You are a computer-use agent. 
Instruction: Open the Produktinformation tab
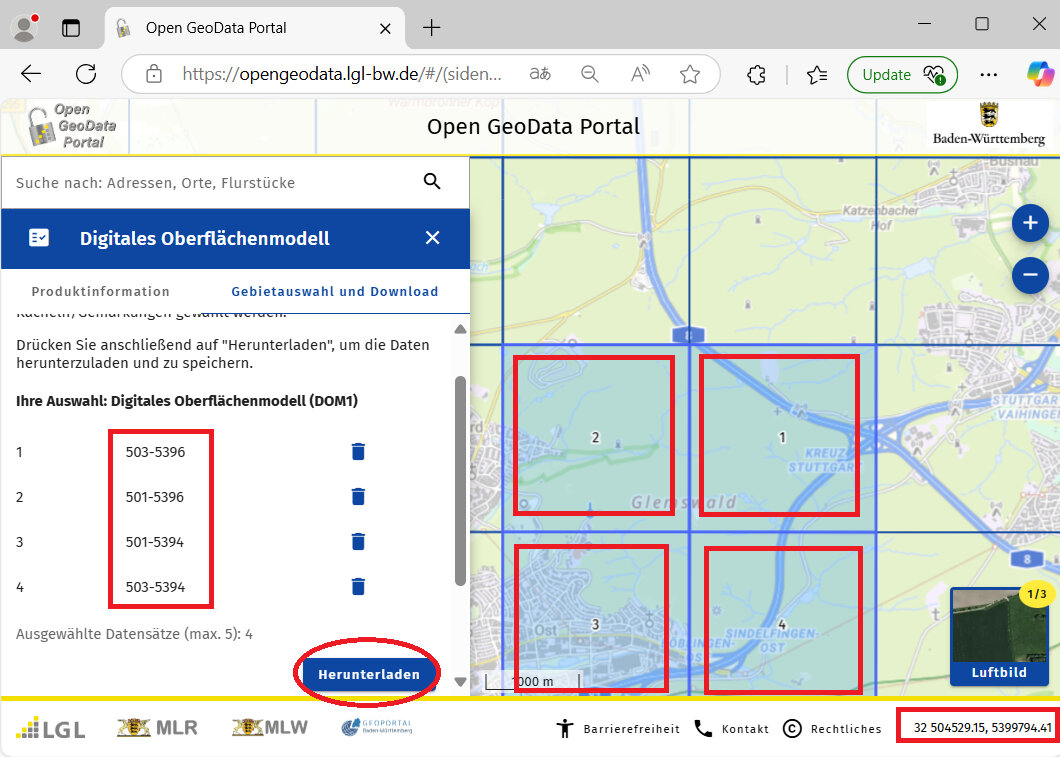tap(100, 292)
